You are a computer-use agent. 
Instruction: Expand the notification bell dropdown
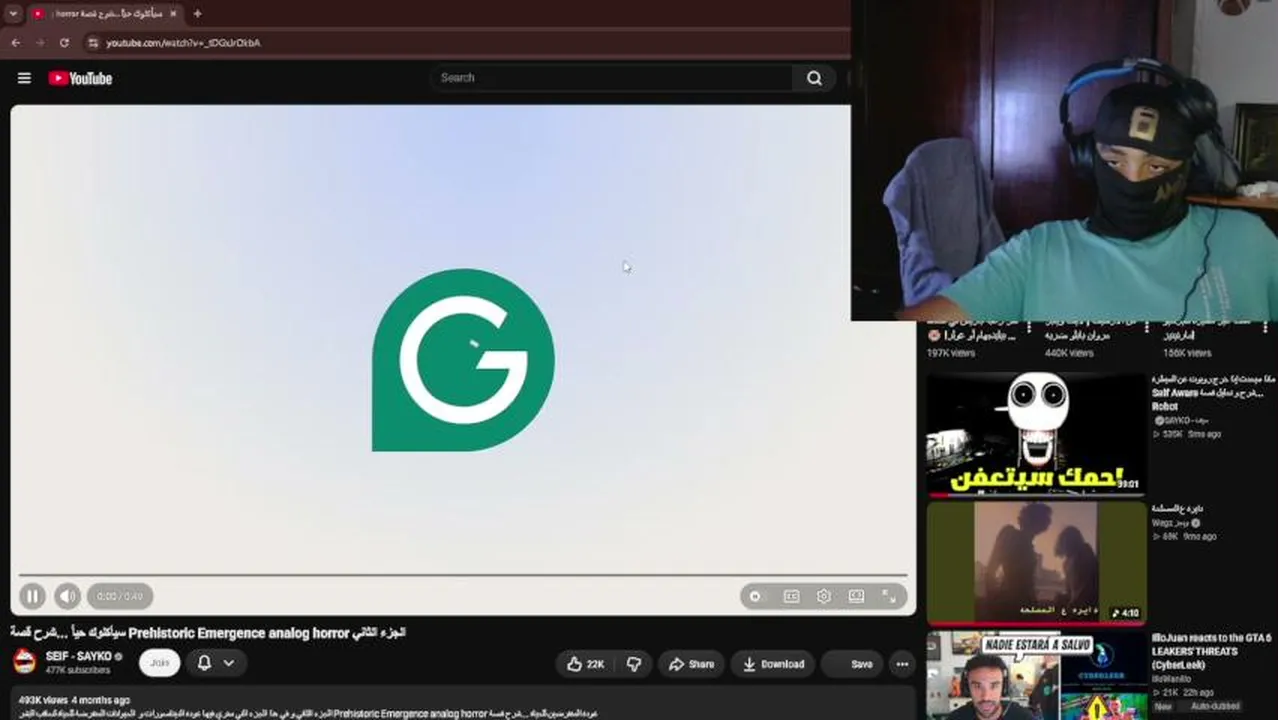tap(215, 663)
